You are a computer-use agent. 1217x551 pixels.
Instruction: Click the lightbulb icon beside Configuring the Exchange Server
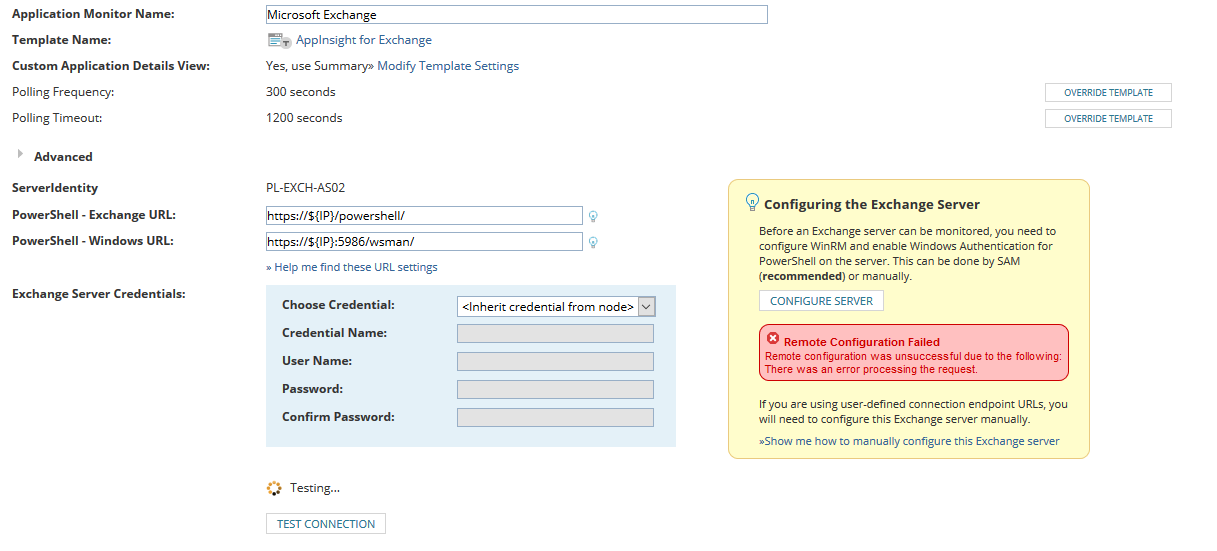click(x=753, y=202)
